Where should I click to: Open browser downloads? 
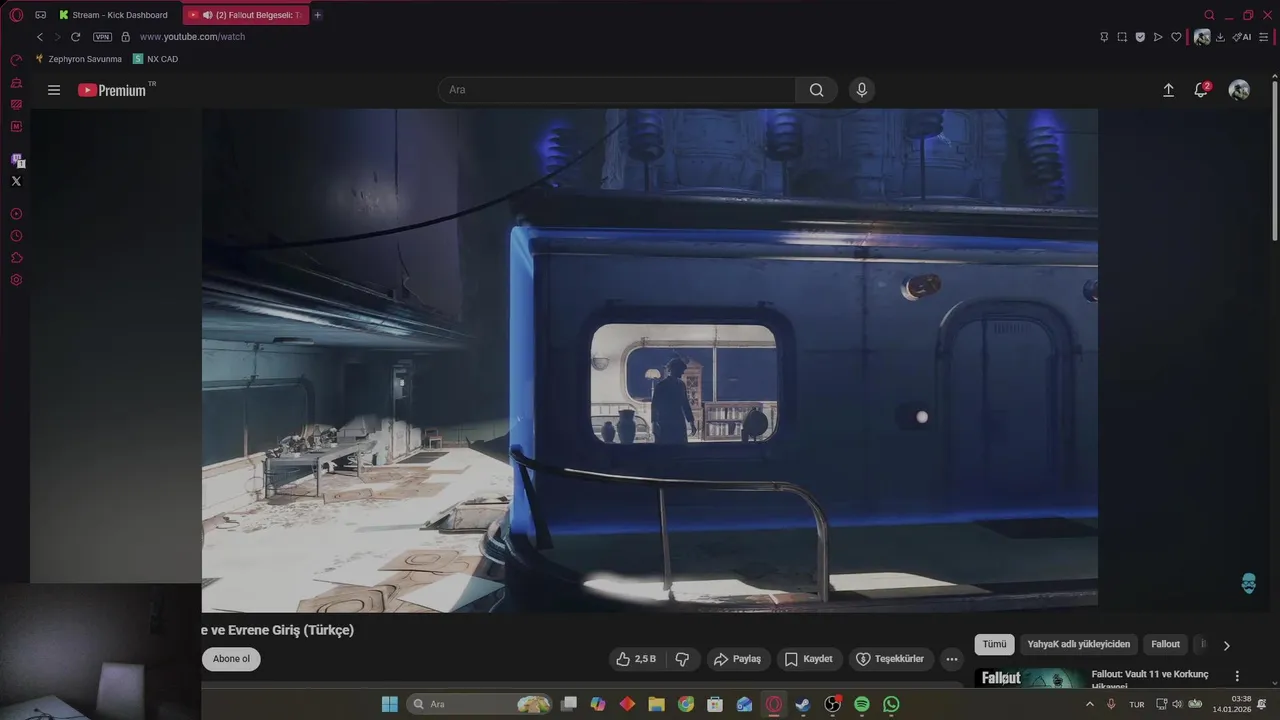(x=1221, y=37)
